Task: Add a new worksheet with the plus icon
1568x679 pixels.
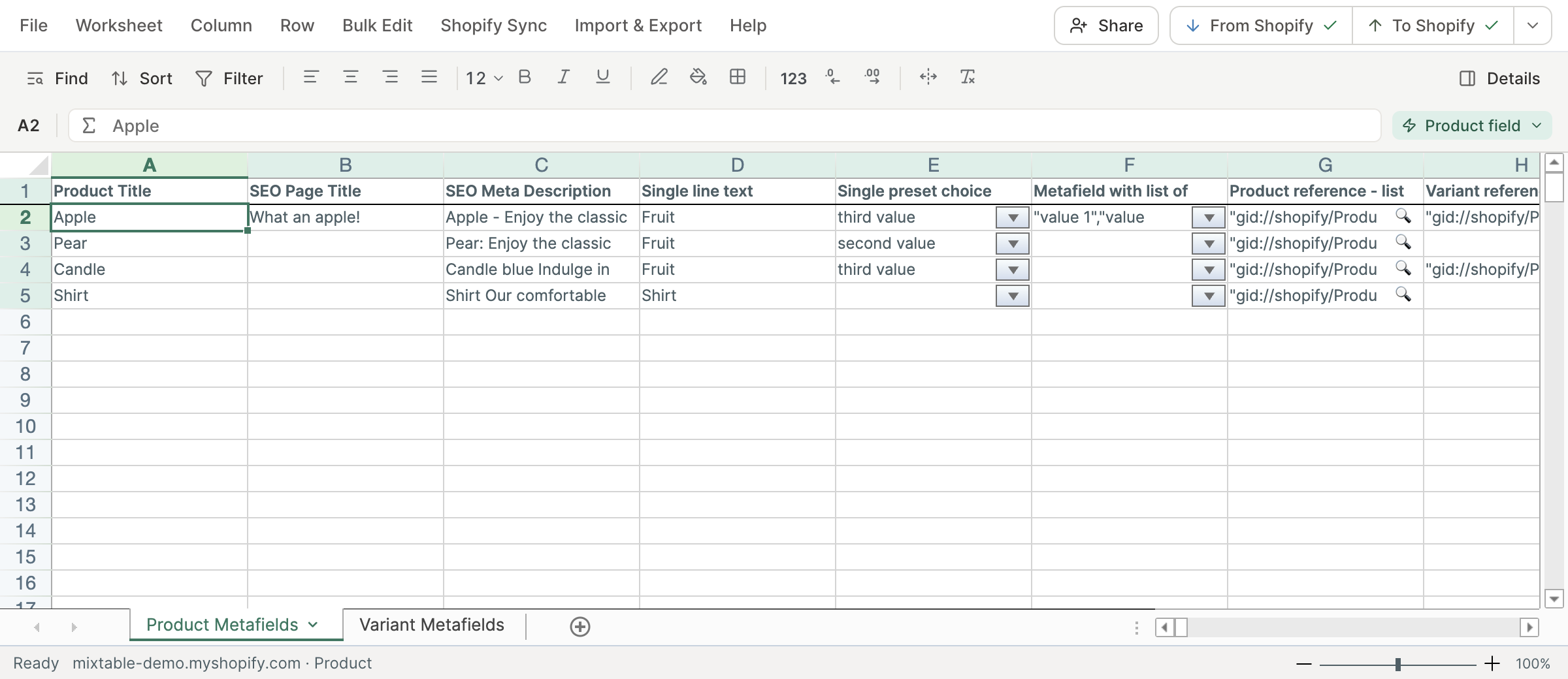Action: (580, 627)
